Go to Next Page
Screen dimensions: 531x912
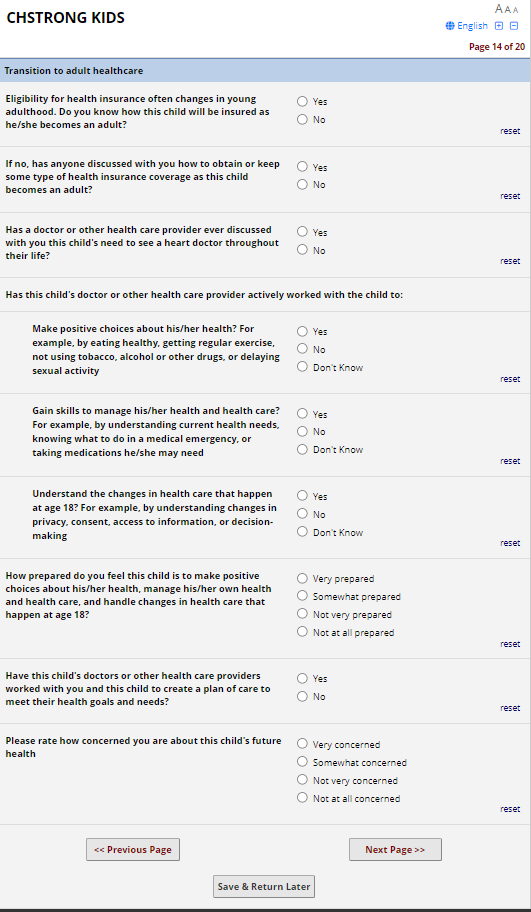click(395, 850)
